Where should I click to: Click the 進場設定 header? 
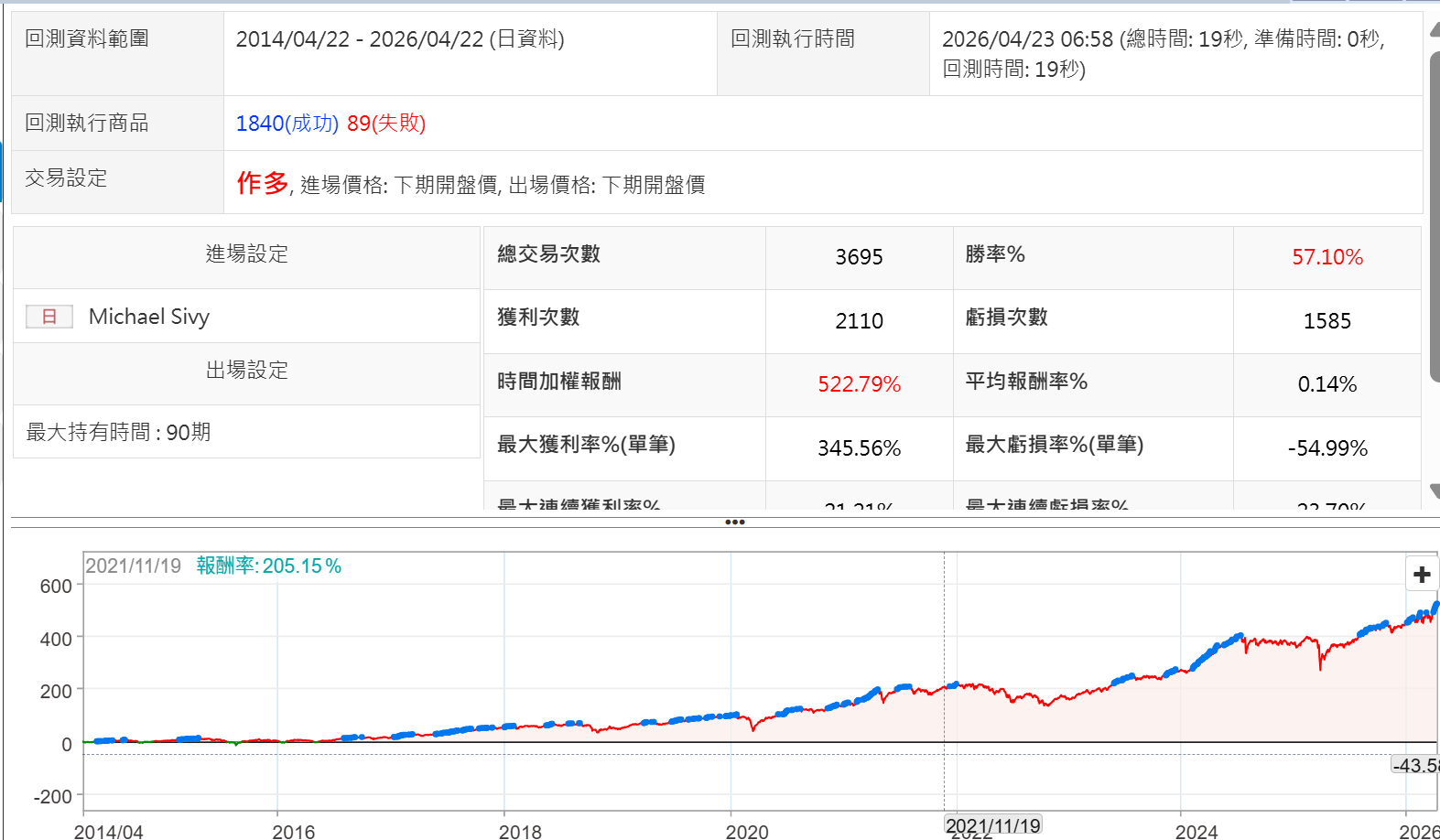point(246,254)
